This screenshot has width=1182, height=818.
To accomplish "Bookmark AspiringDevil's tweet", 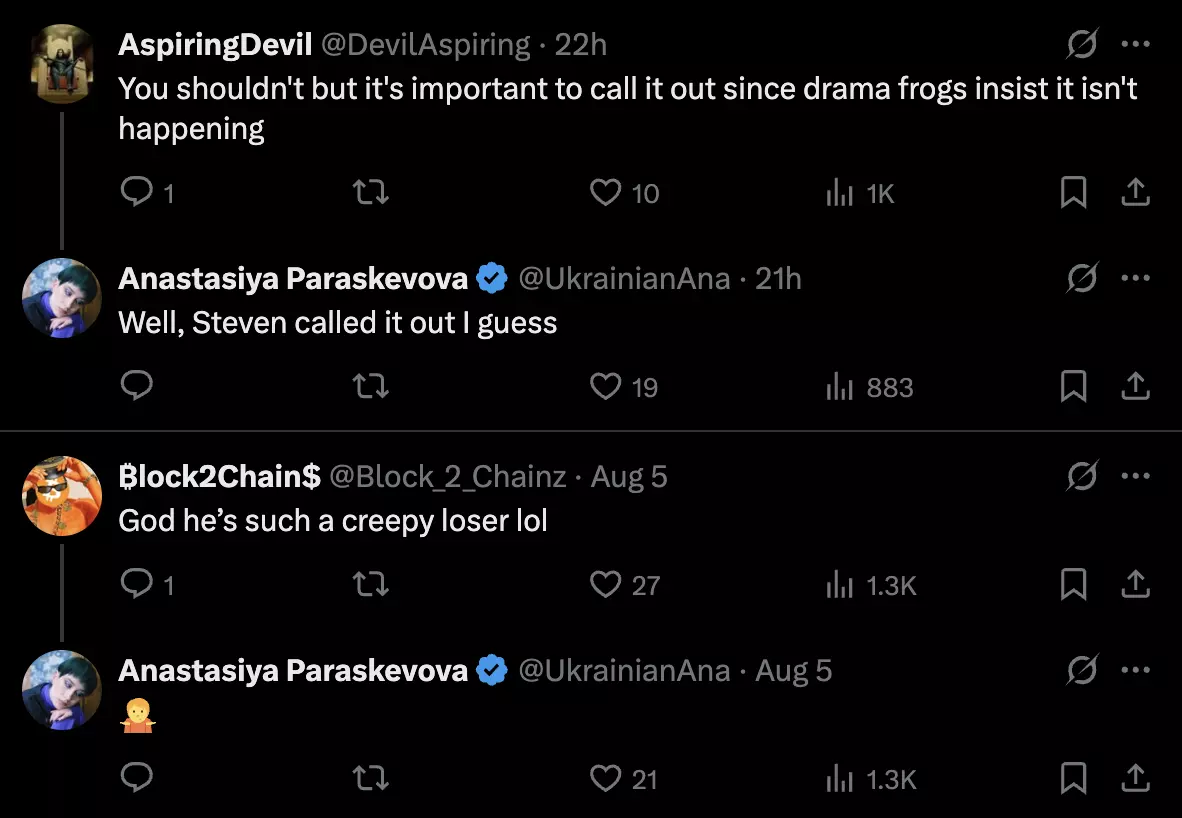I will point(1073,192).
